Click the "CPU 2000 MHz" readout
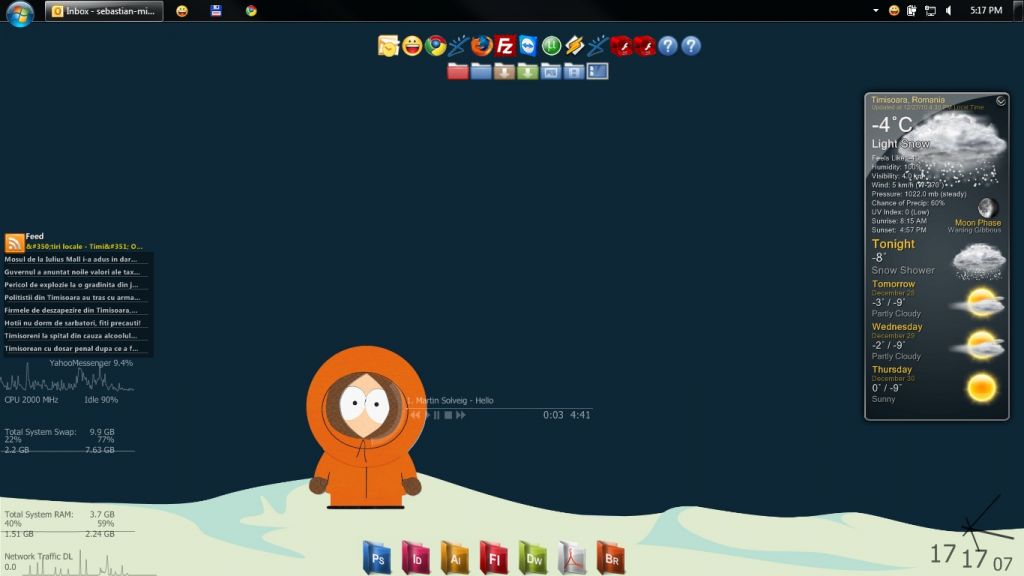The image size is (1024, 576). (31, 400)
